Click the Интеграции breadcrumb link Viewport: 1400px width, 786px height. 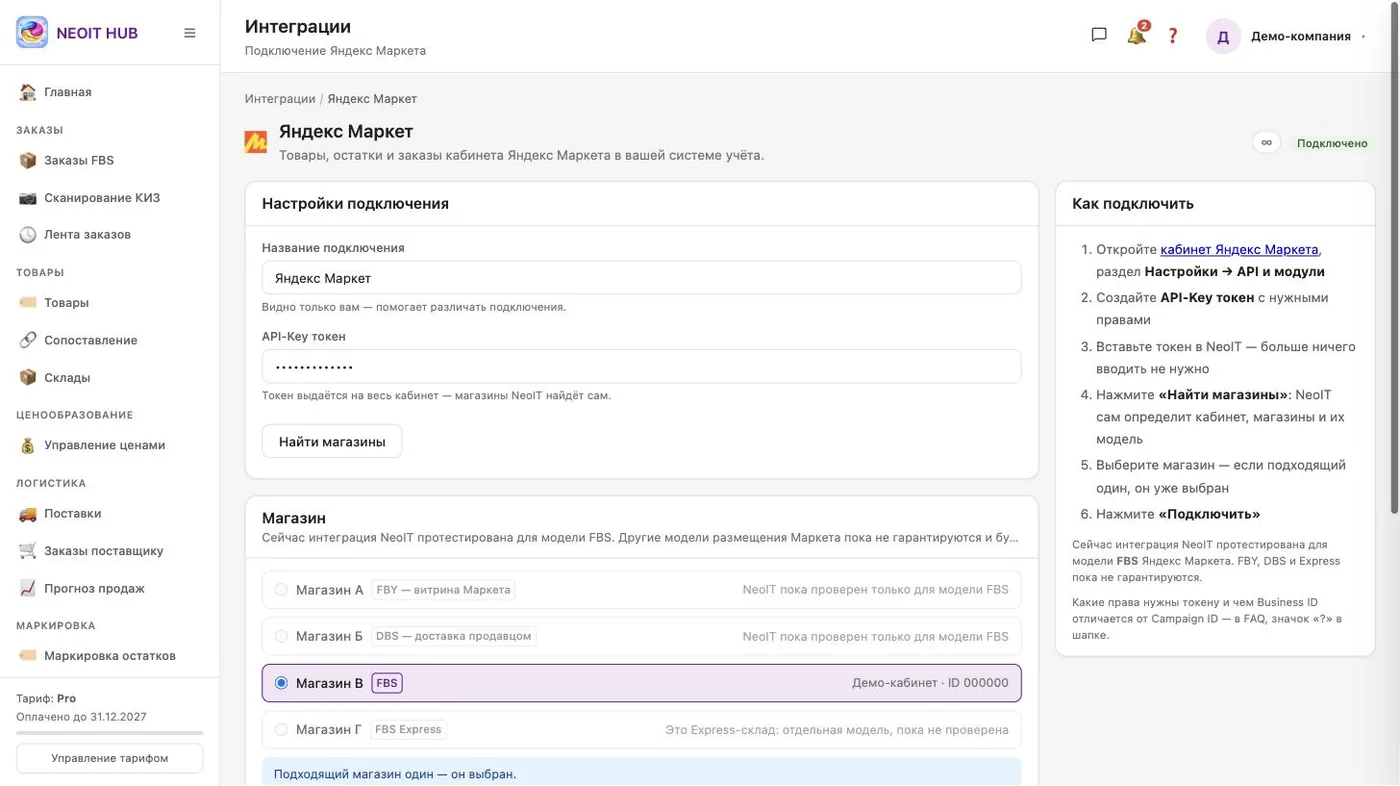click(x=280, y=99)
